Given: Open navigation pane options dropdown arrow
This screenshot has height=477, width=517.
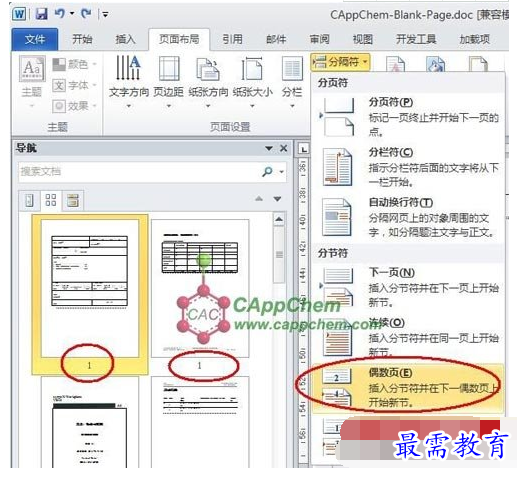Looking at the screenshot, I should click(x=269, y=148).
